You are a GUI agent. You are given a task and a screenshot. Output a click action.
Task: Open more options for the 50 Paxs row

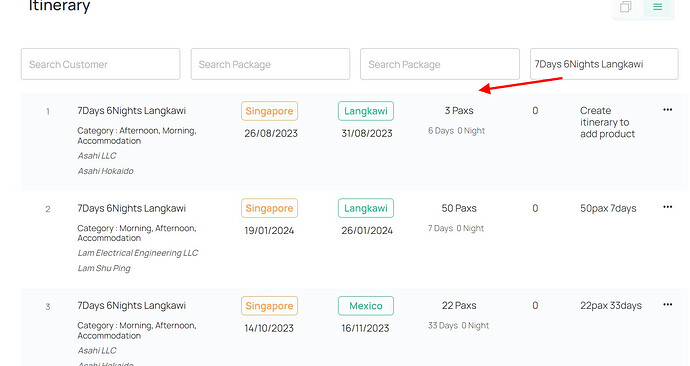click(x=668, y=207)
